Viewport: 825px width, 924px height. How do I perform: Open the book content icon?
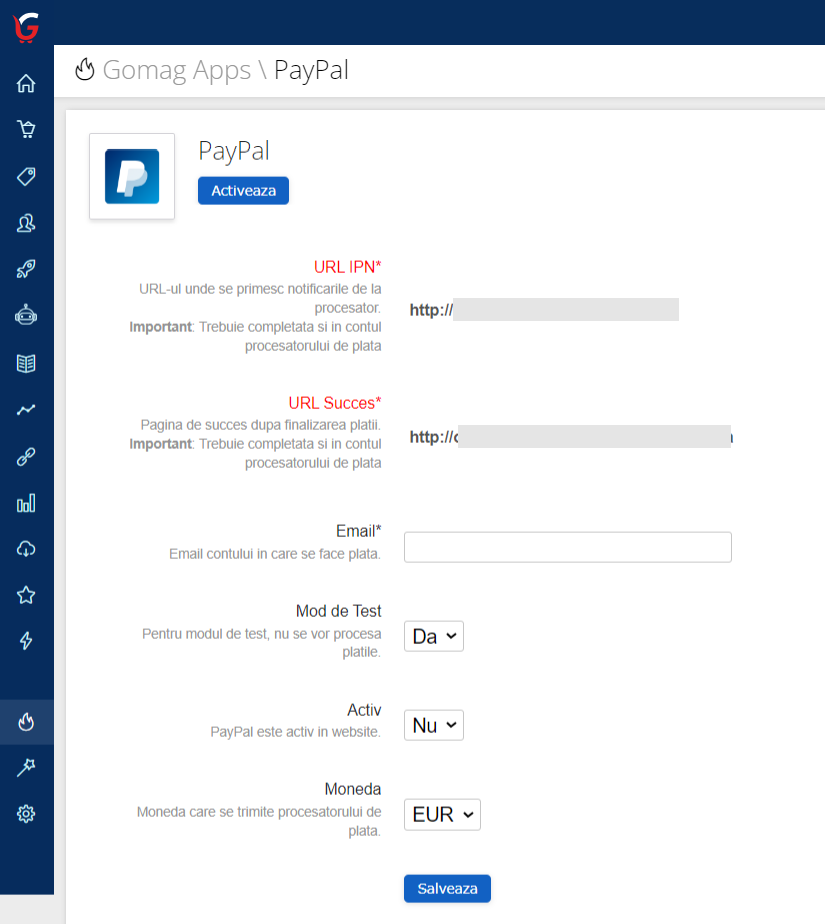point(26,364)
